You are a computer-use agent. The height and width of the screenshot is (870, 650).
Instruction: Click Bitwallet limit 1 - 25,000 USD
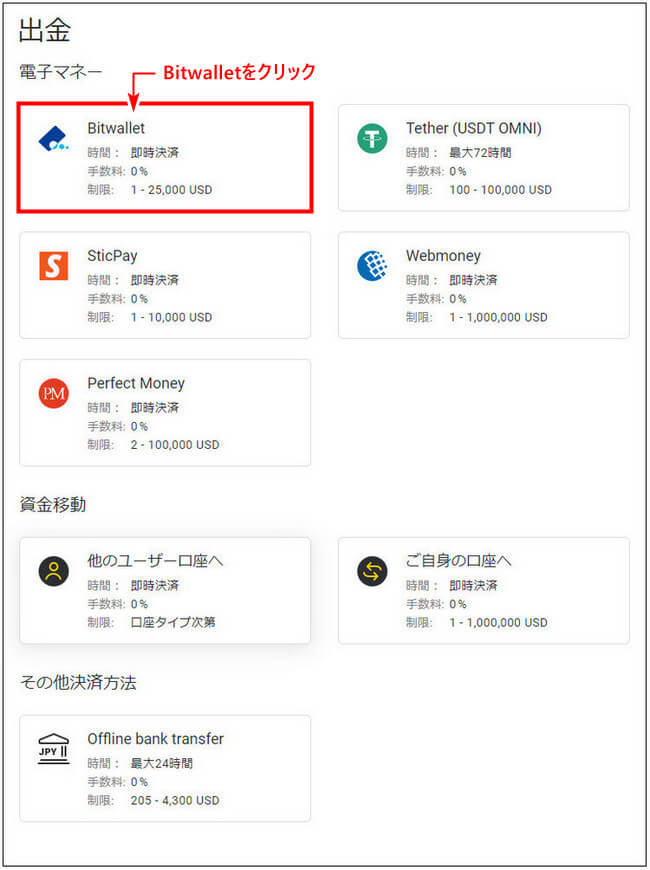point(172,190)
